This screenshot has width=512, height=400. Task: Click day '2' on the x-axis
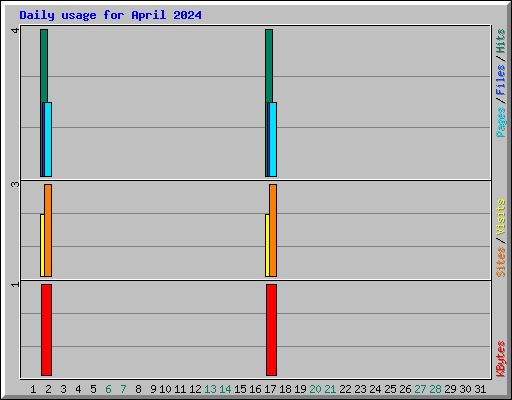(48, 389)
